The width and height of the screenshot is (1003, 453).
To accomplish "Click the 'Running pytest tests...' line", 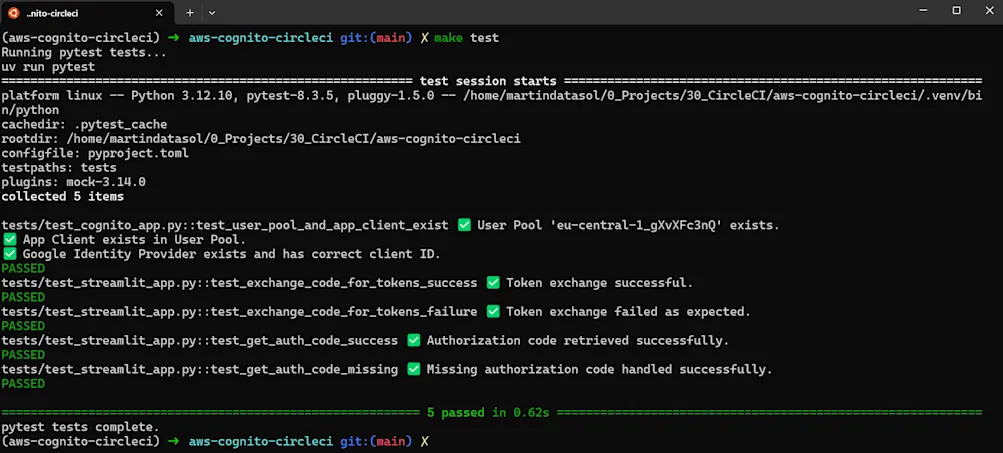I will [x=84, y=52].
